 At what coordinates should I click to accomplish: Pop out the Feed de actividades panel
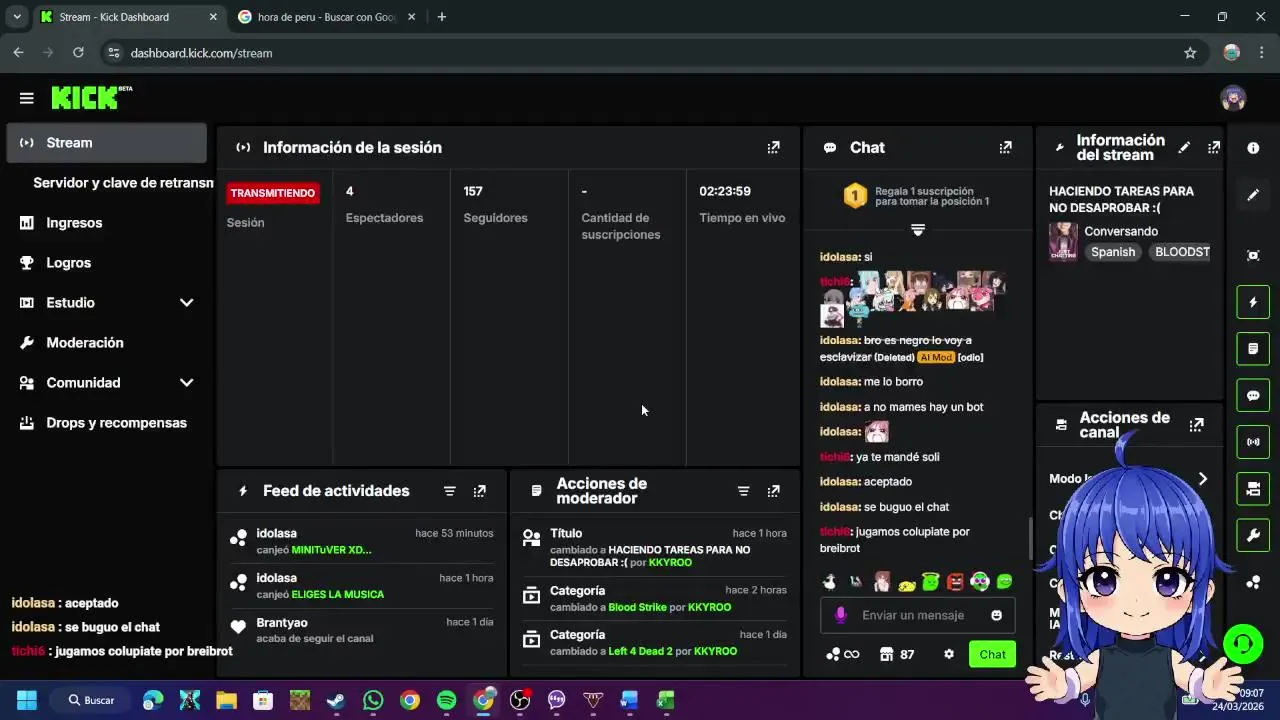click(479, 491)
